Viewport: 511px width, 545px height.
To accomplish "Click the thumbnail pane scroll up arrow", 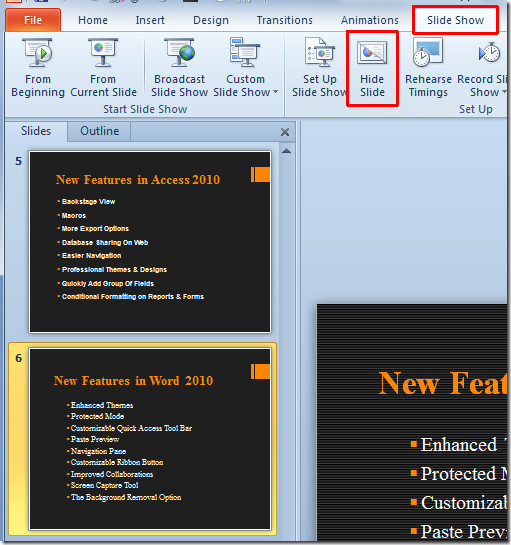I will pyautogui.click(x=286, y=151).
